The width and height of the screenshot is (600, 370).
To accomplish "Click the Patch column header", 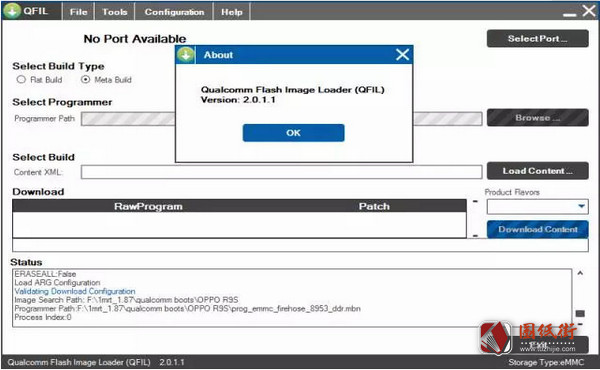I will 374,206.
